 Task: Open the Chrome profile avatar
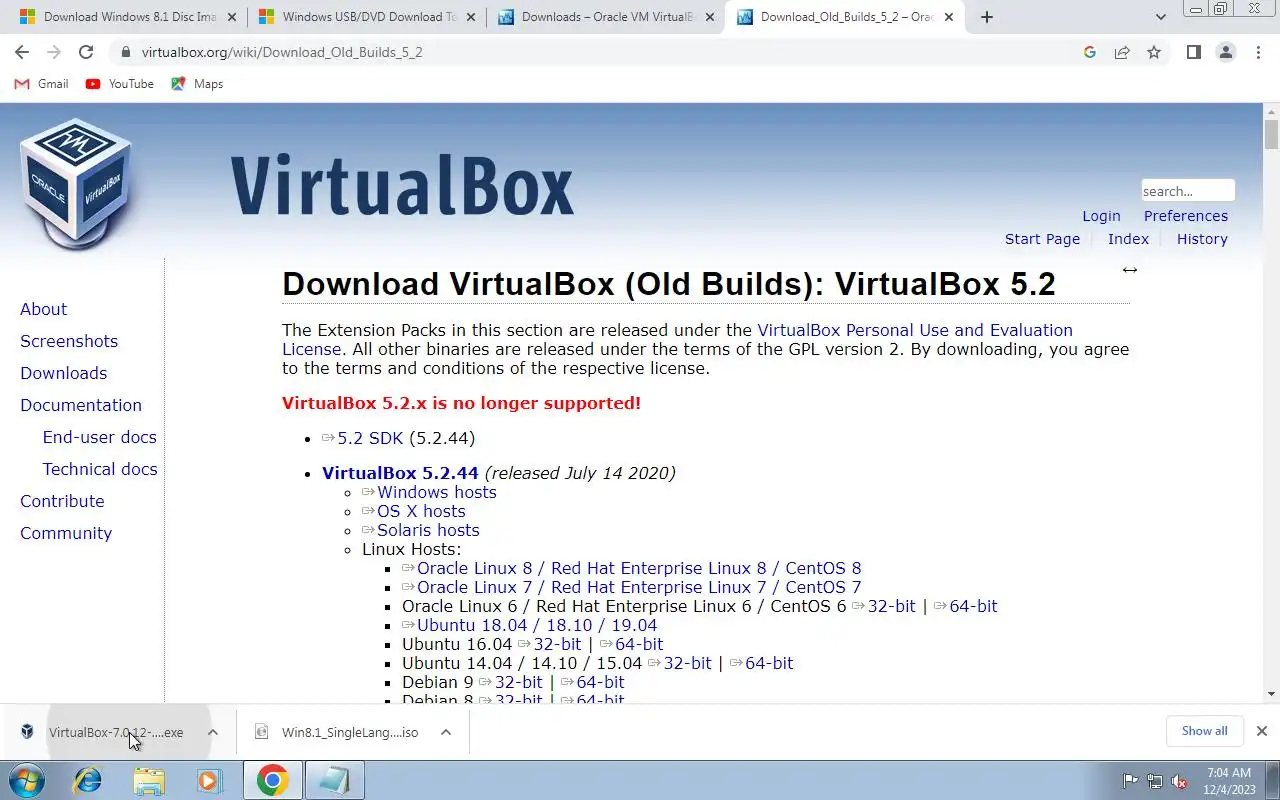1226,52
